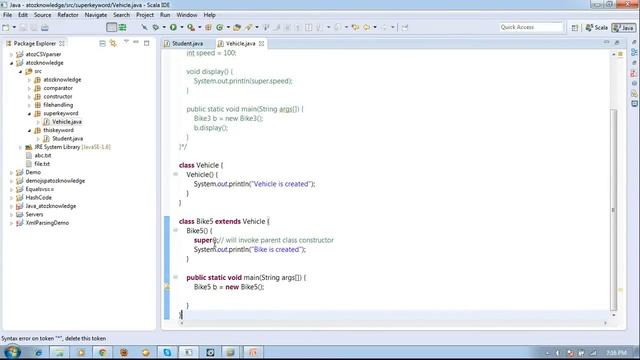Collapse the src folder node
Screen dimensions: 640x360
coord(20,71)
